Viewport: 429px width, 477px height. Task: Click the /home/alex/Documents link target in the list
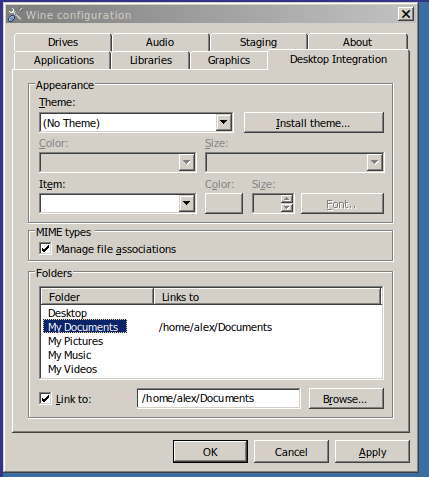(215, 327)
